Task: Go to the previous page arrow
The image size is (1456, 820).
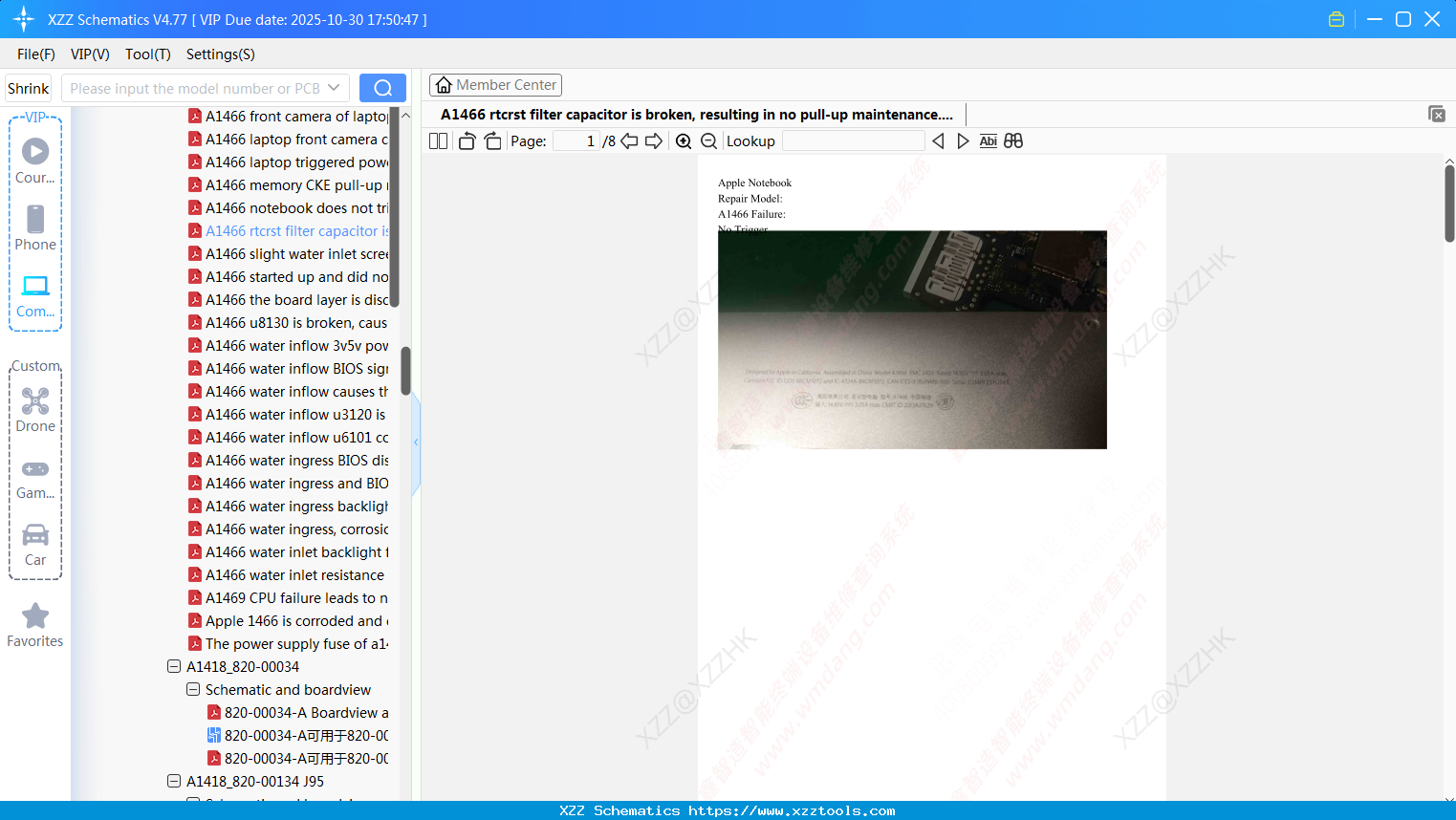Action: (x=629, y=140)
